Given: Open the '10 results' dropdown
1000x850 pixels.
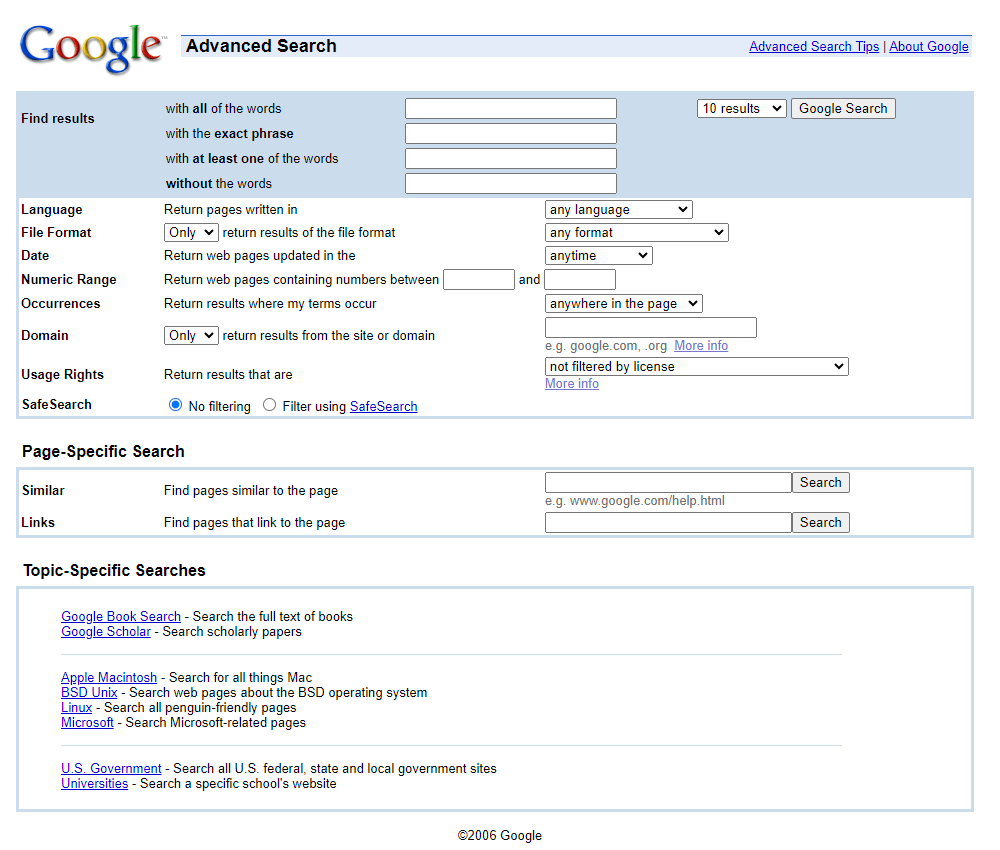Looking at the screenshot, I should (742, 108).
